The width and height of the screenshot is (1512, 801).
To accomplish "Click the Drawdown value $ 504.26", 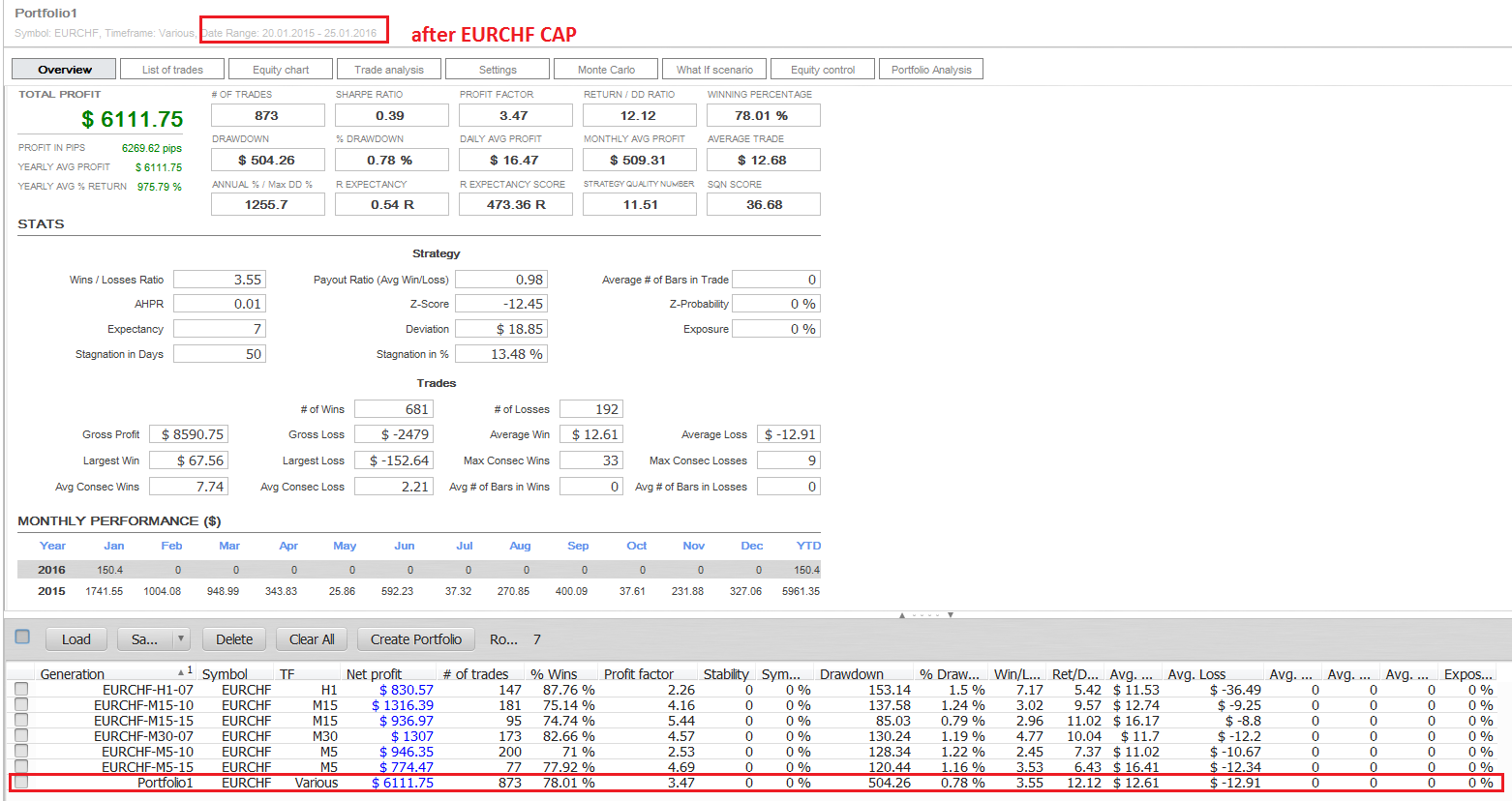I will coord(267,160).
